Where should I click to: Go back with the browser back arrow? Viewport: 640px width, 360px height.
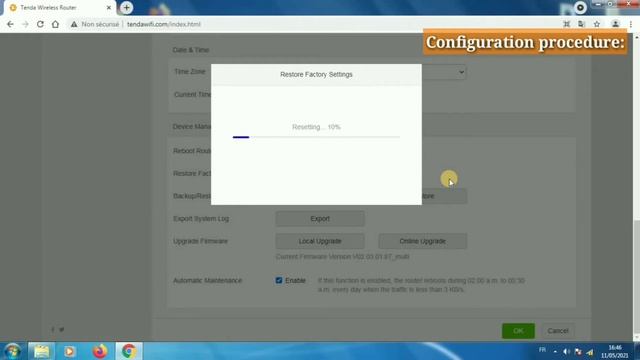tap(10, 24)
